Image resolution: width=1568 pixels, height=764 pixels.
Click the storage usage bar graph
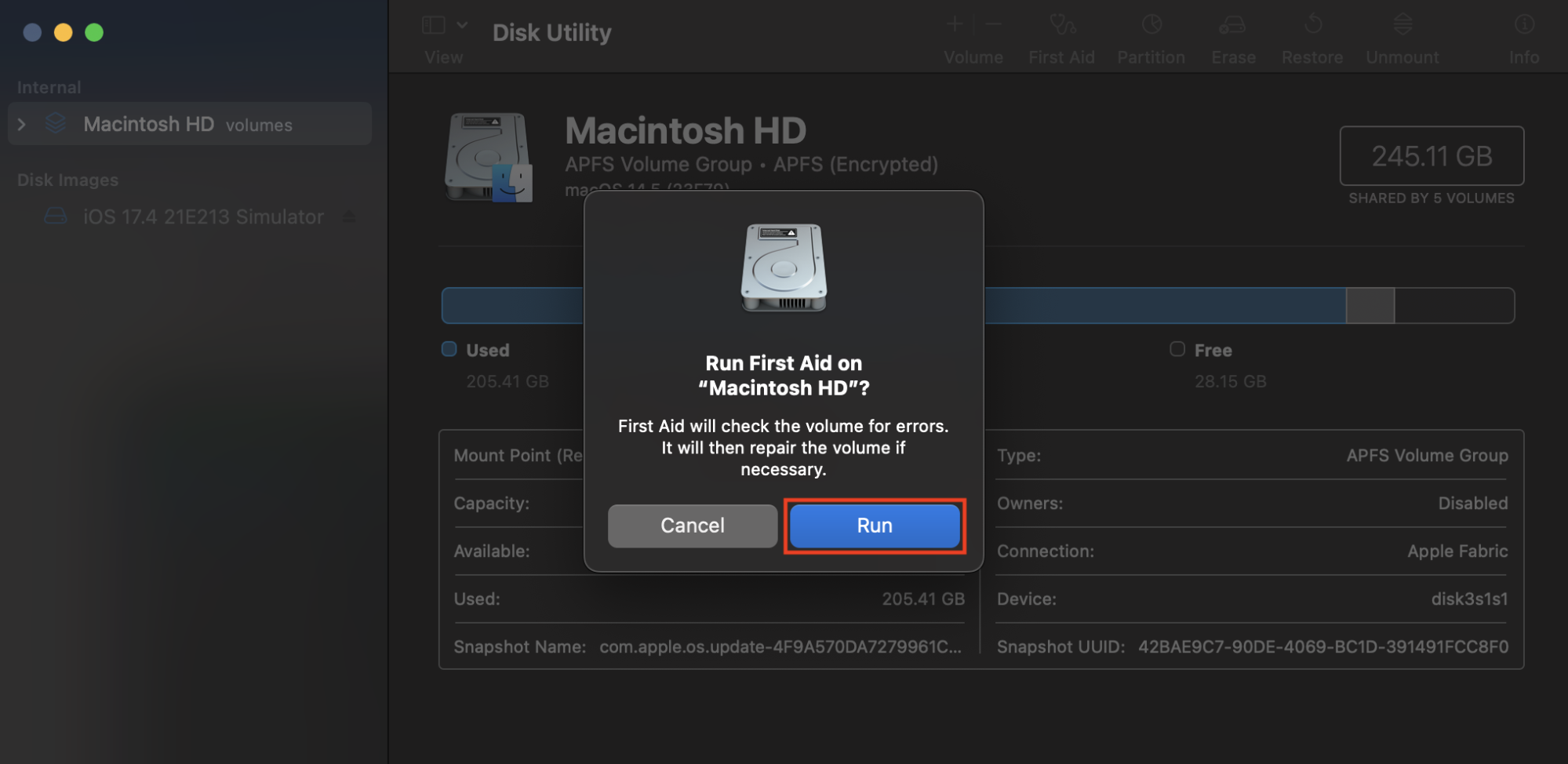pos(1255,305)
